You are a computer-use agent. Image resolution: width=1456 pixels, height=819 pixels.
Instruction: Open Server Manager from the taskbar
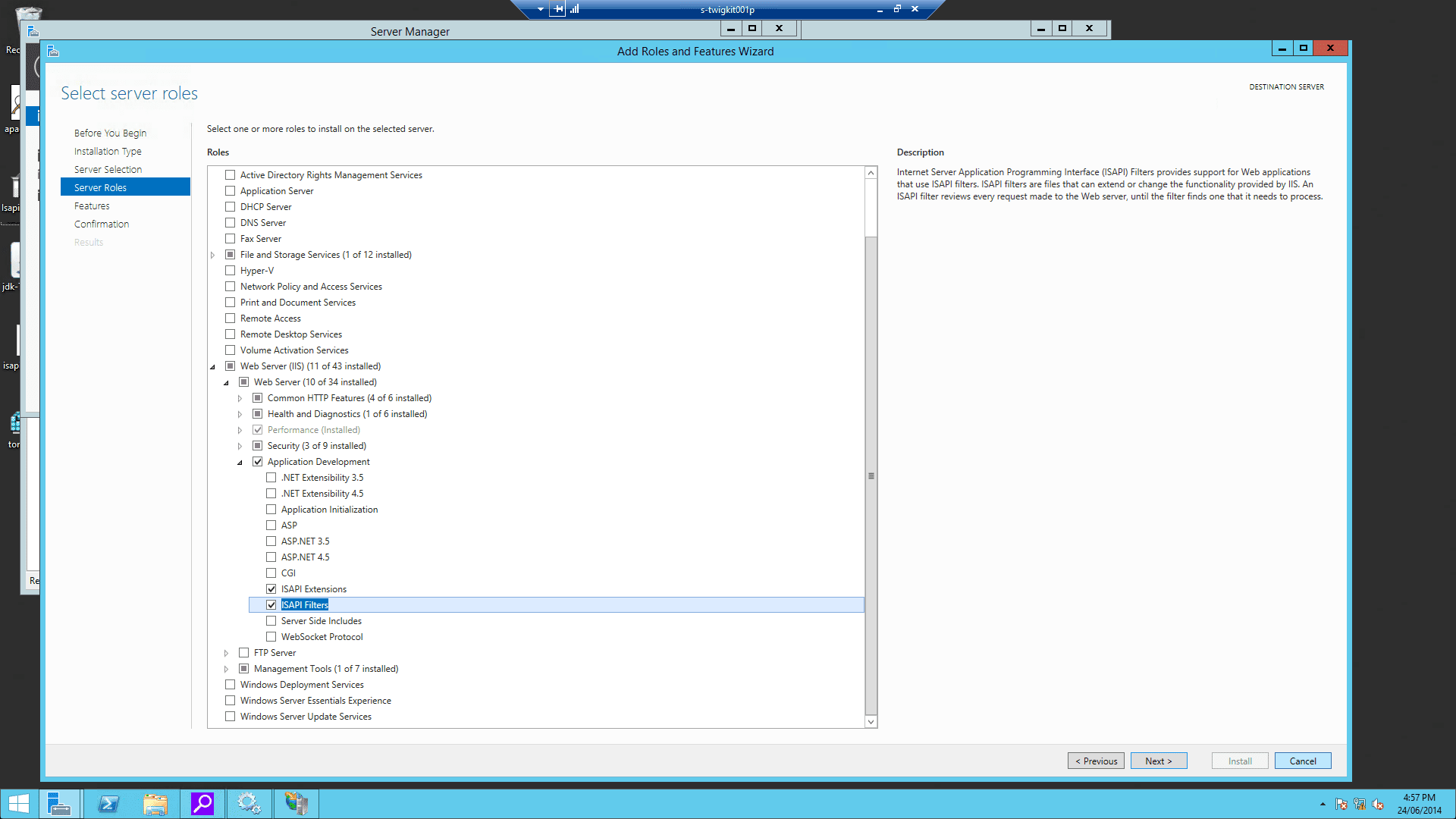click(x=59, y=803)
